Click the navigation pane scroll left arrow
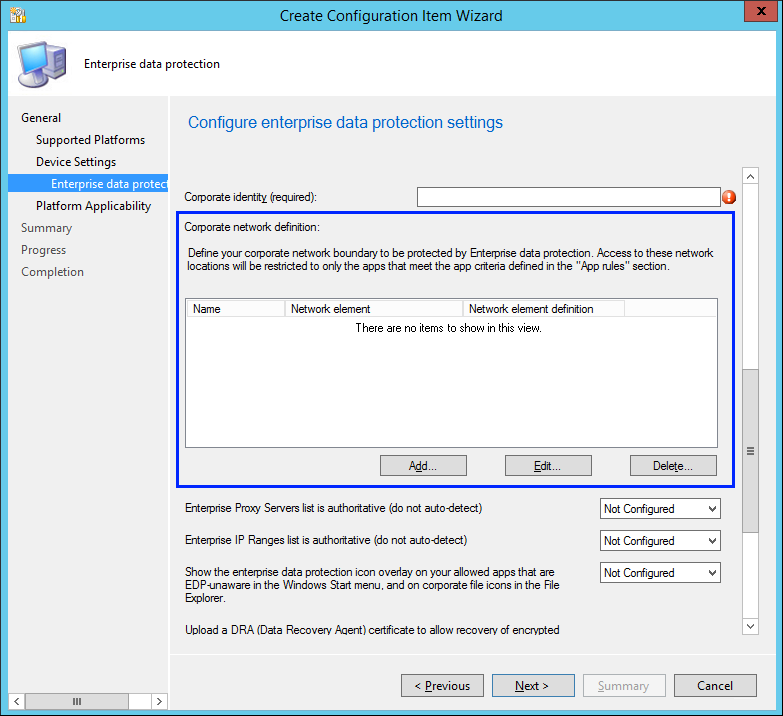Image resolution: width=783 pixels, height=716 pixels. pyautogui.click(x=16, y=701)
